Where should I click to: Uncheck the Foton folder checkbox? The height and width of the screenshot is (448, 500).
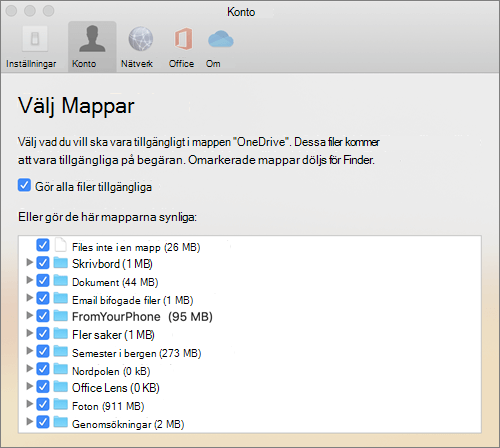pyautogui.click(x=43, y=405)
